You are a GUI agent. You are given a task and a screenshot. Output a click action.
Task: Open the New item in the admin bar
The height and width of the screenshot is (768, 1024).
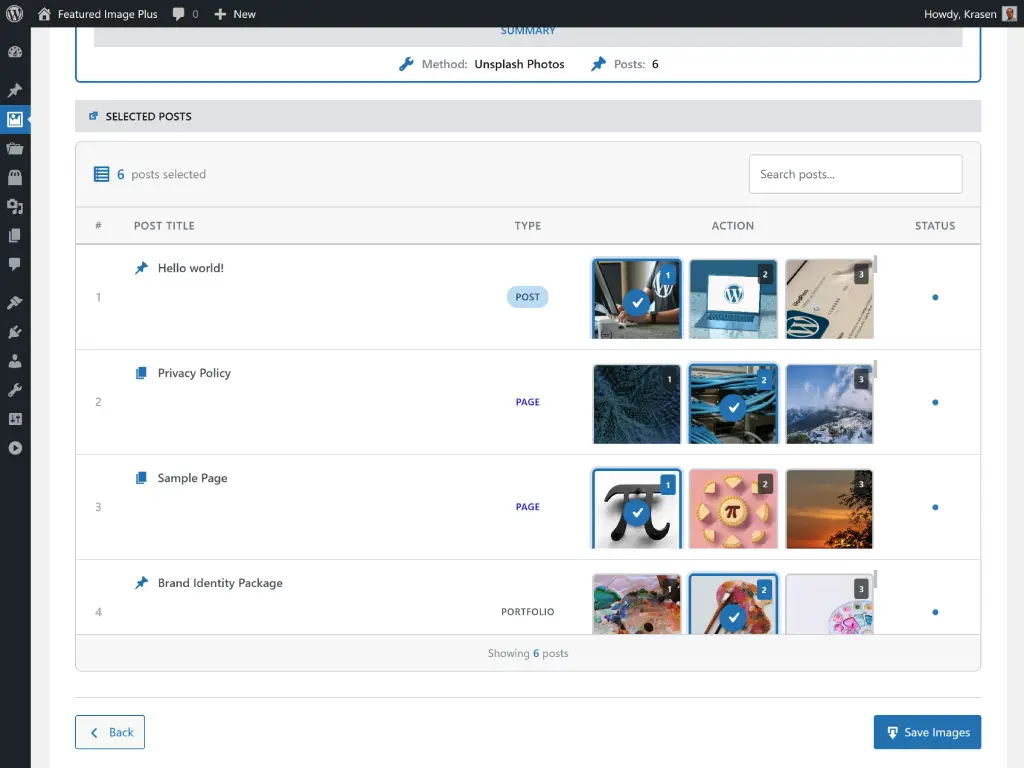(x=236, y=14)
